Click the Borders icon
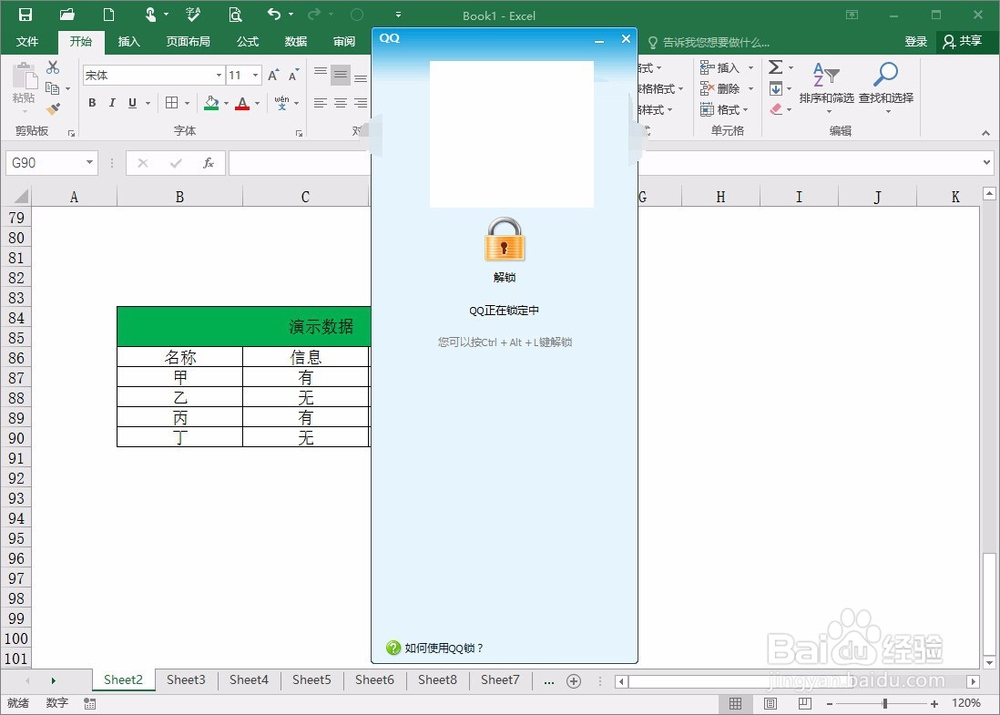Image resolution: width=1000 pixels, height=715 pixels. click(172, 103)
